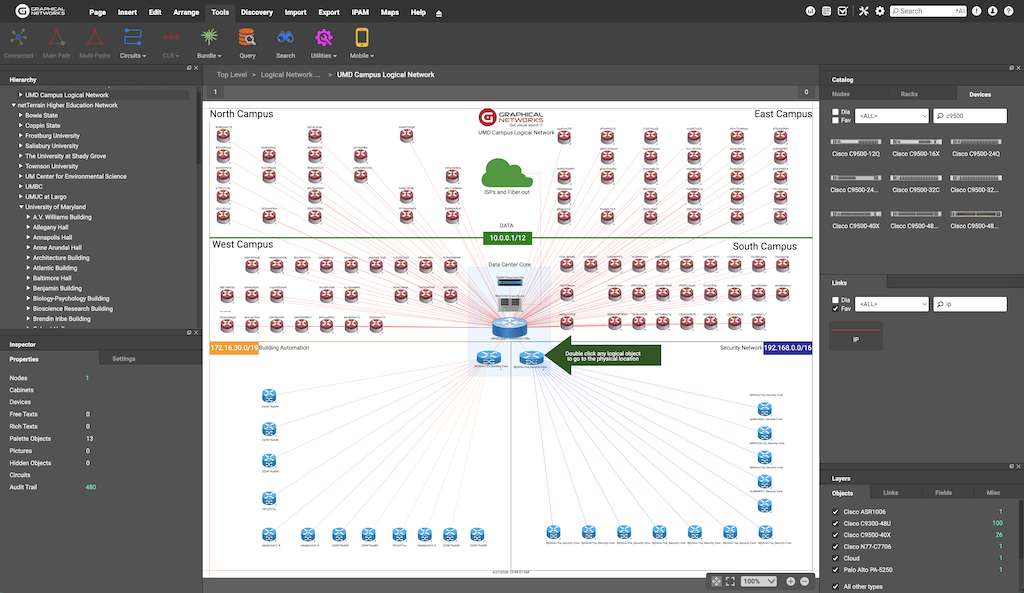Click the fit to screen icon
Viewport: 1024px width, 593px height.
click(730, 581)
